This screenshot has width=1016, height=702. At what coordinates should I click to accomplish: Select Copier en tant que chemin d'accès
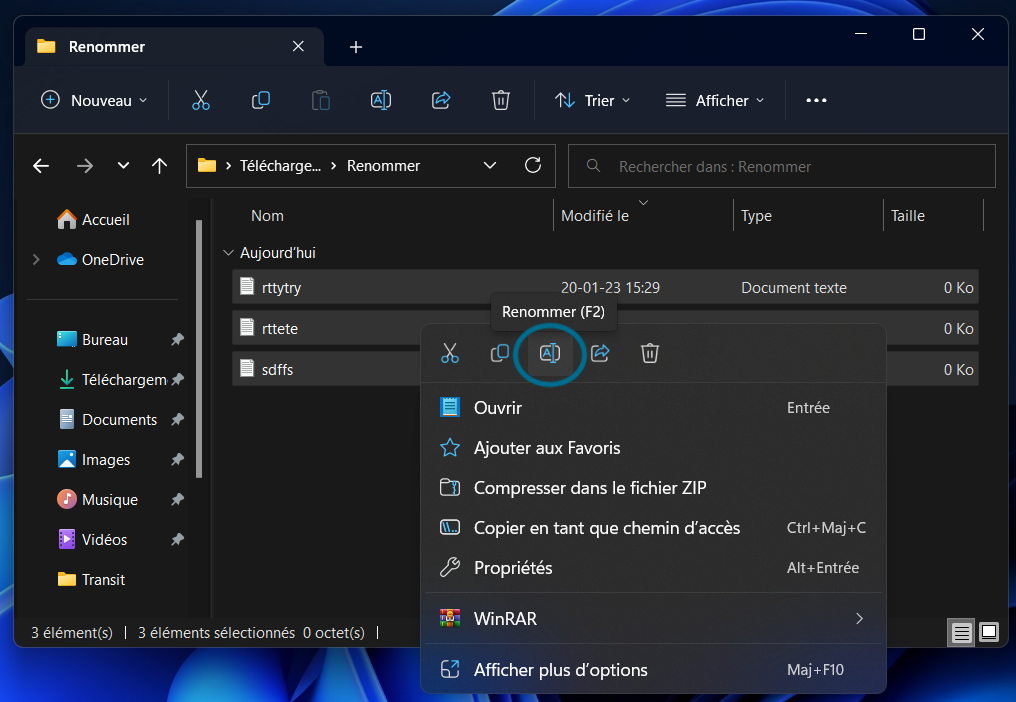(x=653, y=528)
